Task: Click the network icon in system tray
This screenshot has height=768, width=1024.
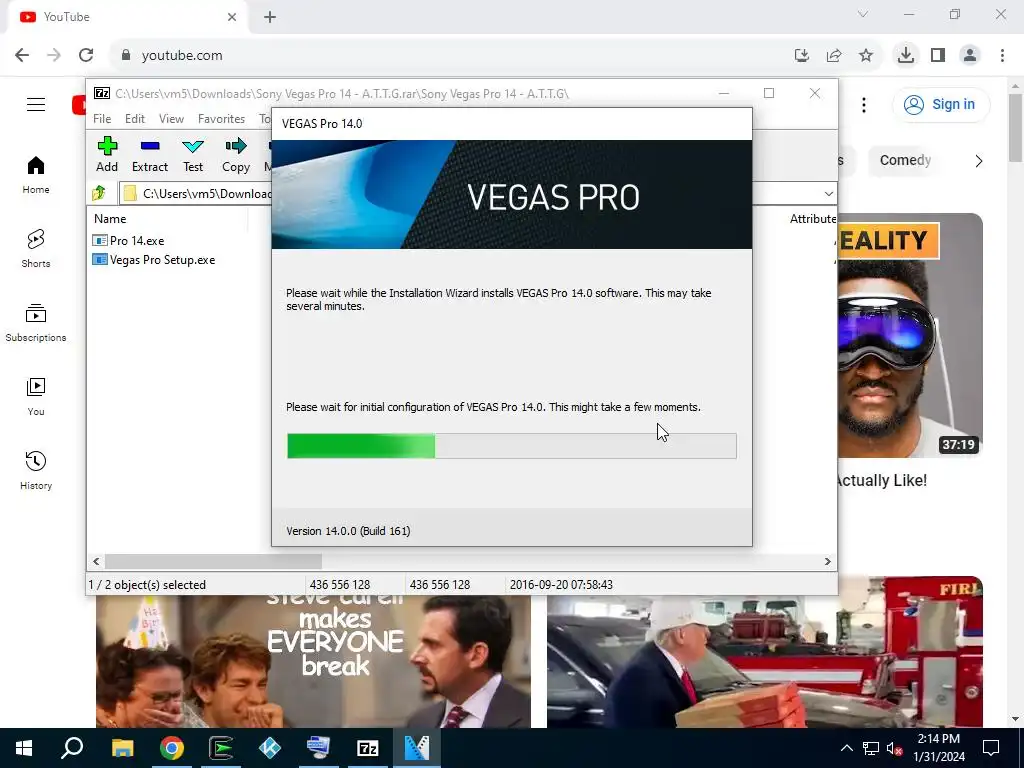Action: click(871, 748)
